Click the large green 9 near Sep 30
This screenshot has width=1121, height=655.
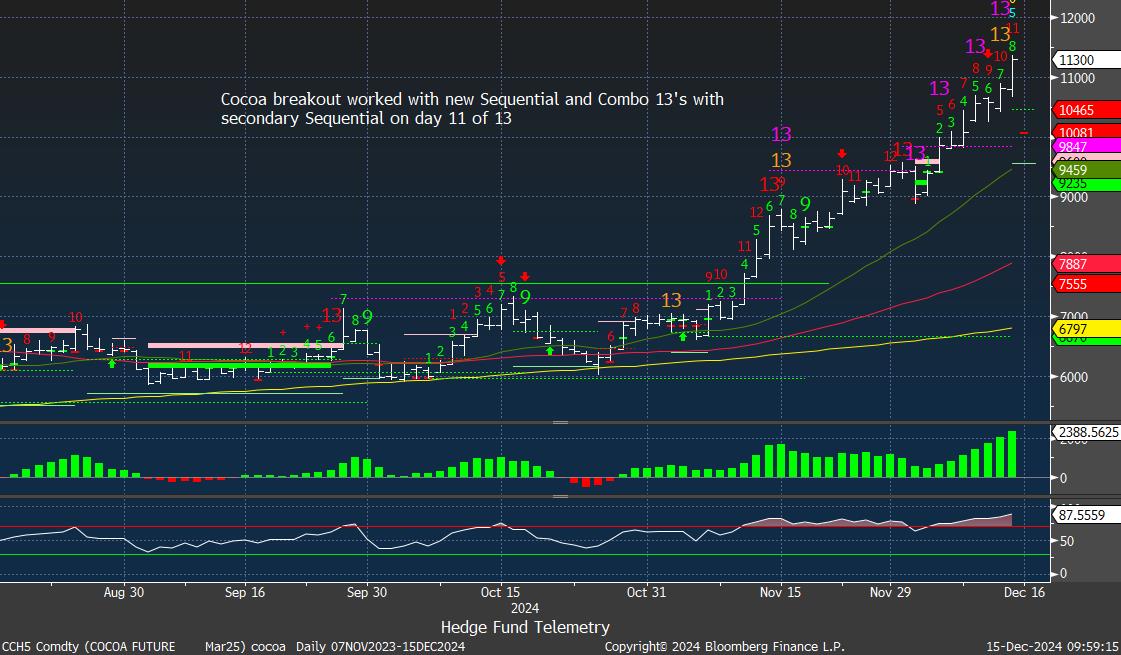pos(367,317)
